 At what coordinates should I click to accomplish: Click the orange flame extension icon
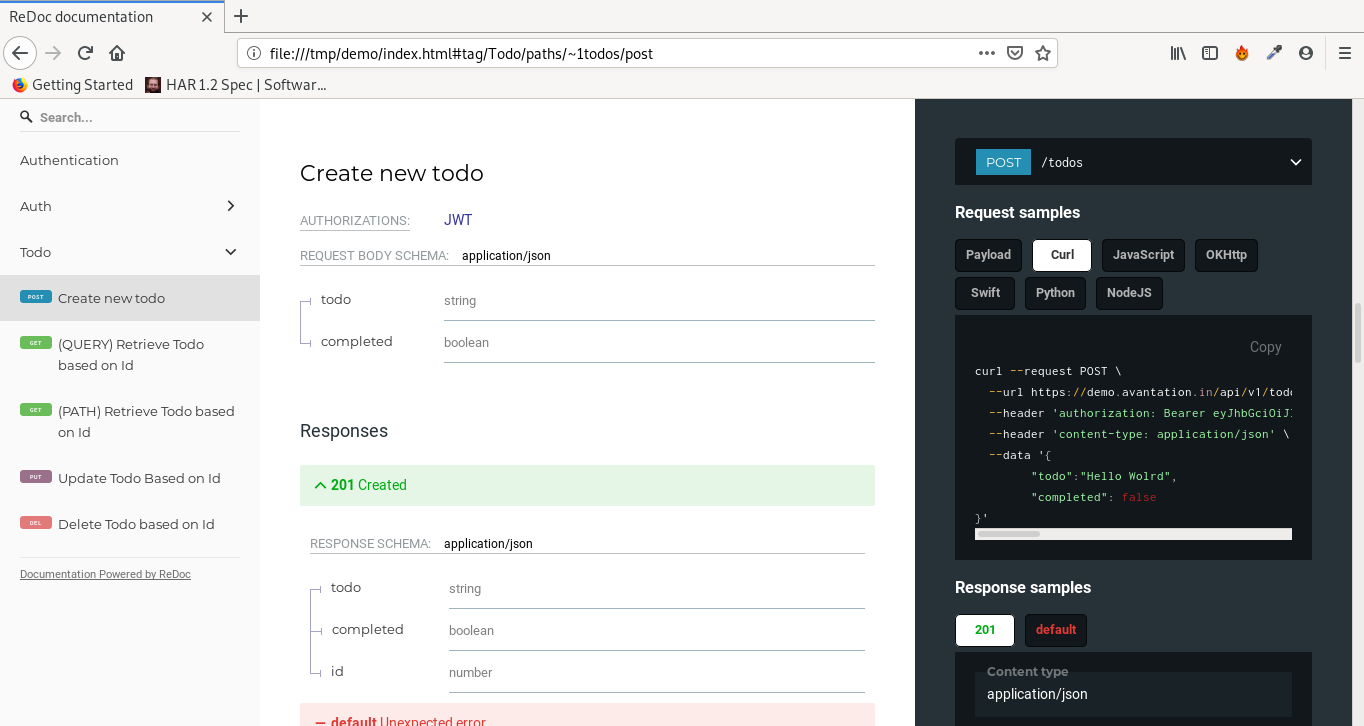point(1242,53)
